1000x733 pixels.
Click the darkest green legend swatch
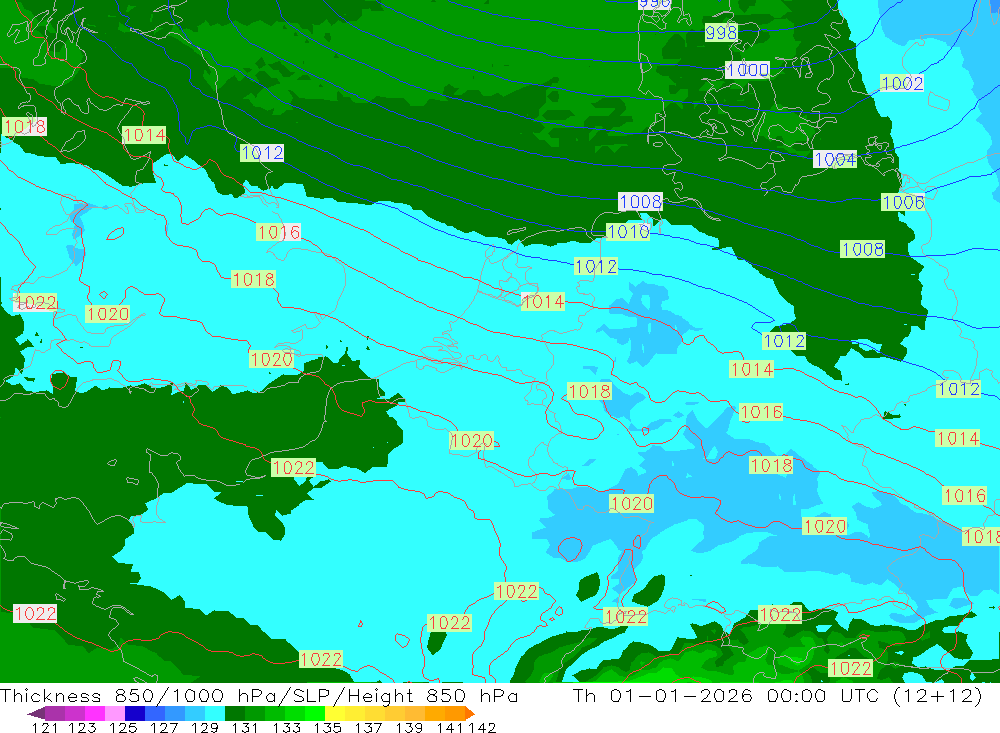pos(235,713)
